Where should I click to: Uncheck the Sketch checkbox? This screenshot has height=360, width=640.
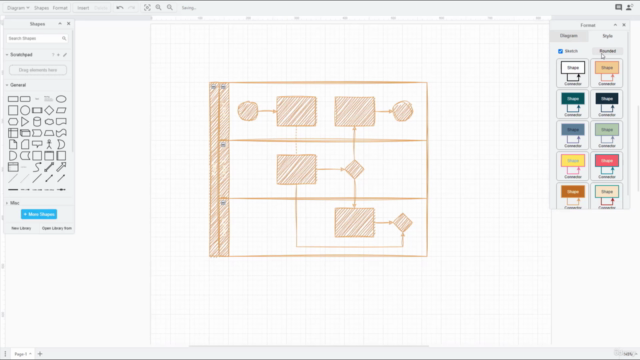coord(560,51)
